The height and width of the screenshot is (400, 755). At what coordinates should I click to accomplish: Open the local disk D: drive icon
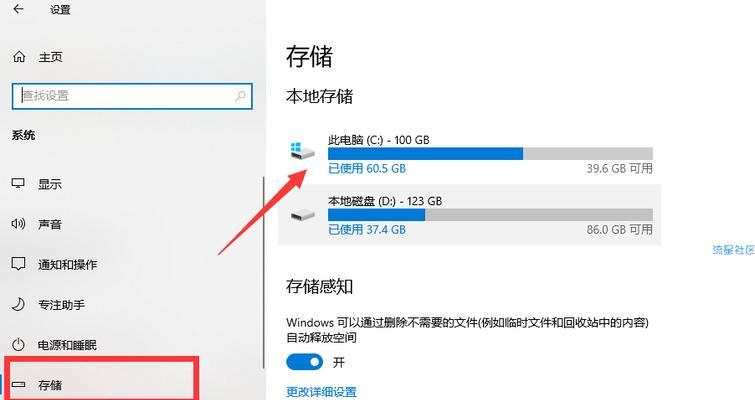(x=303, y=214)
